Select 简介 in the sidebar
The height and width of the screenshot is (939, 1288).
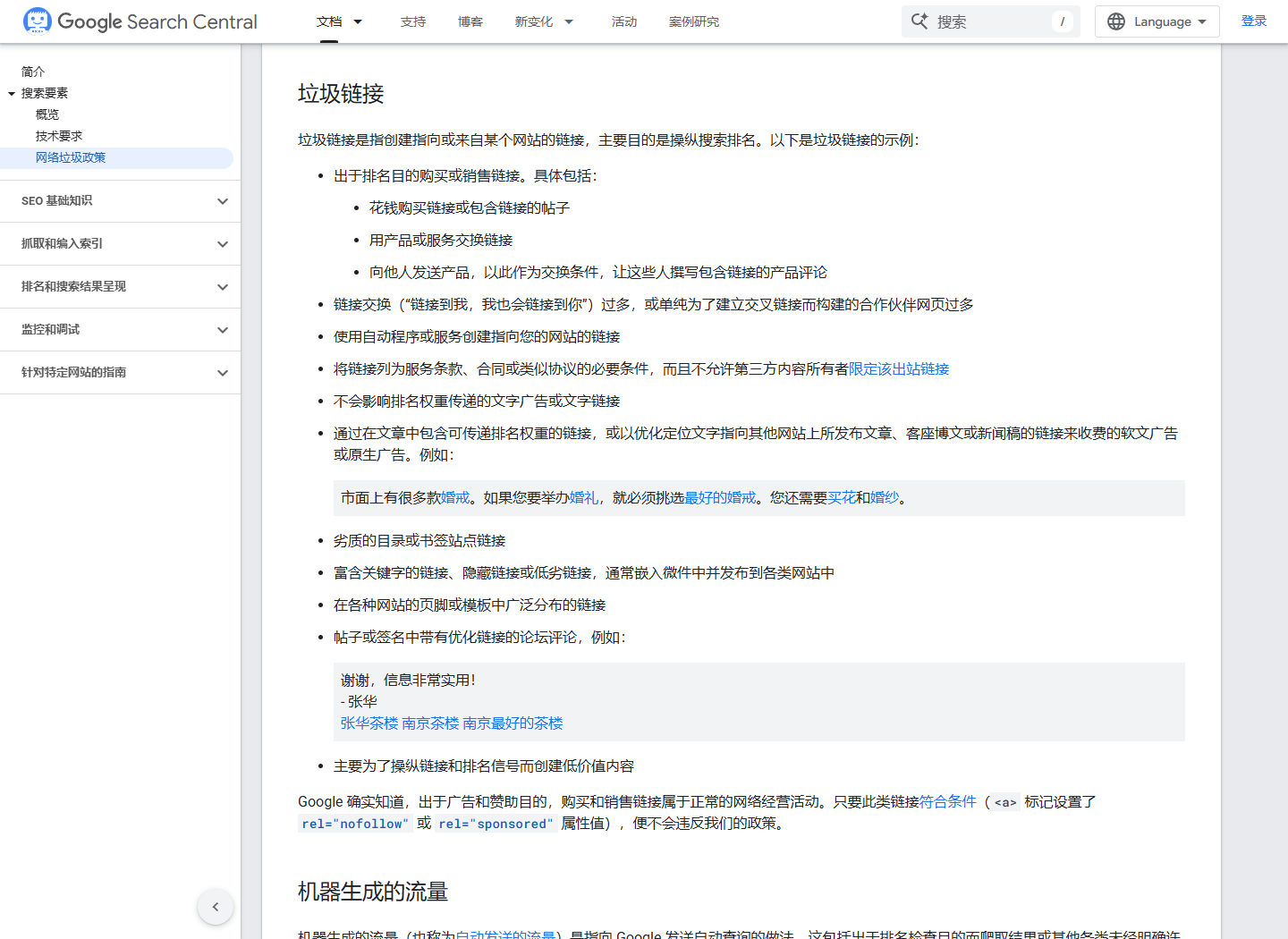coord(33,72)
